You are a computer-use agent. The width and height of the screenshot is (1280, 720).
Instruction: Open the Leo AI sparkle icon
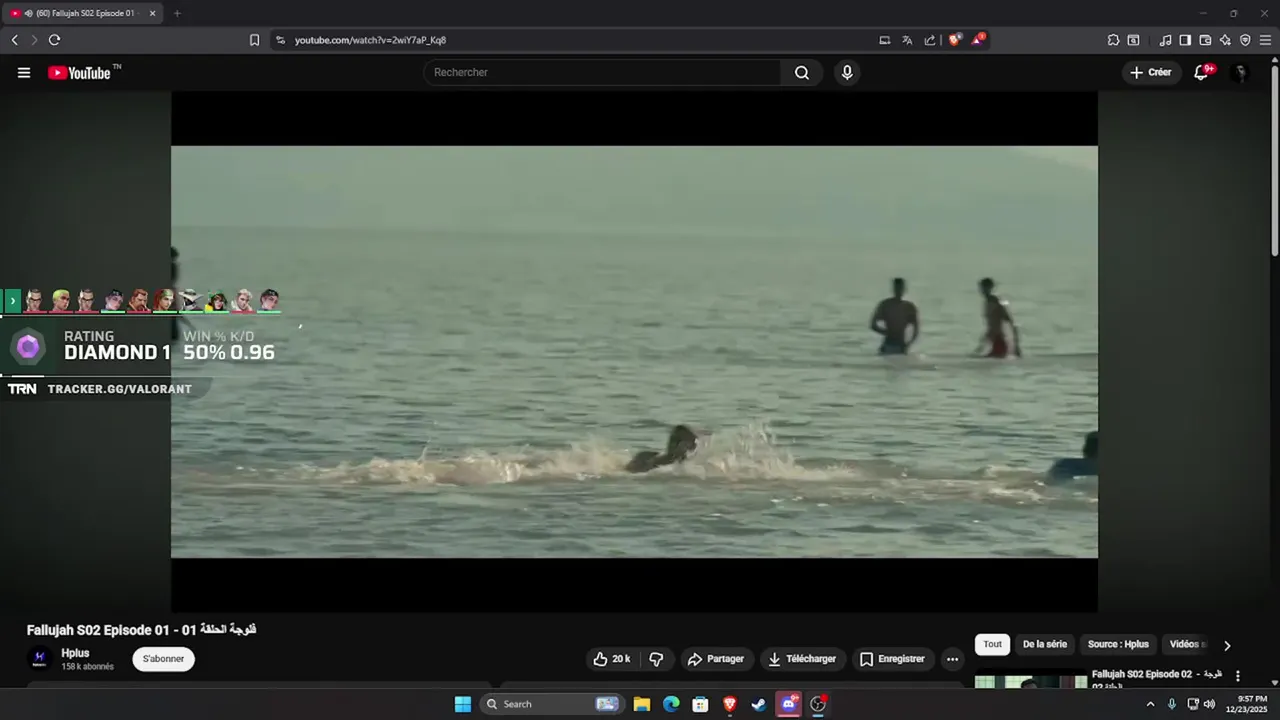(1225, 40)
